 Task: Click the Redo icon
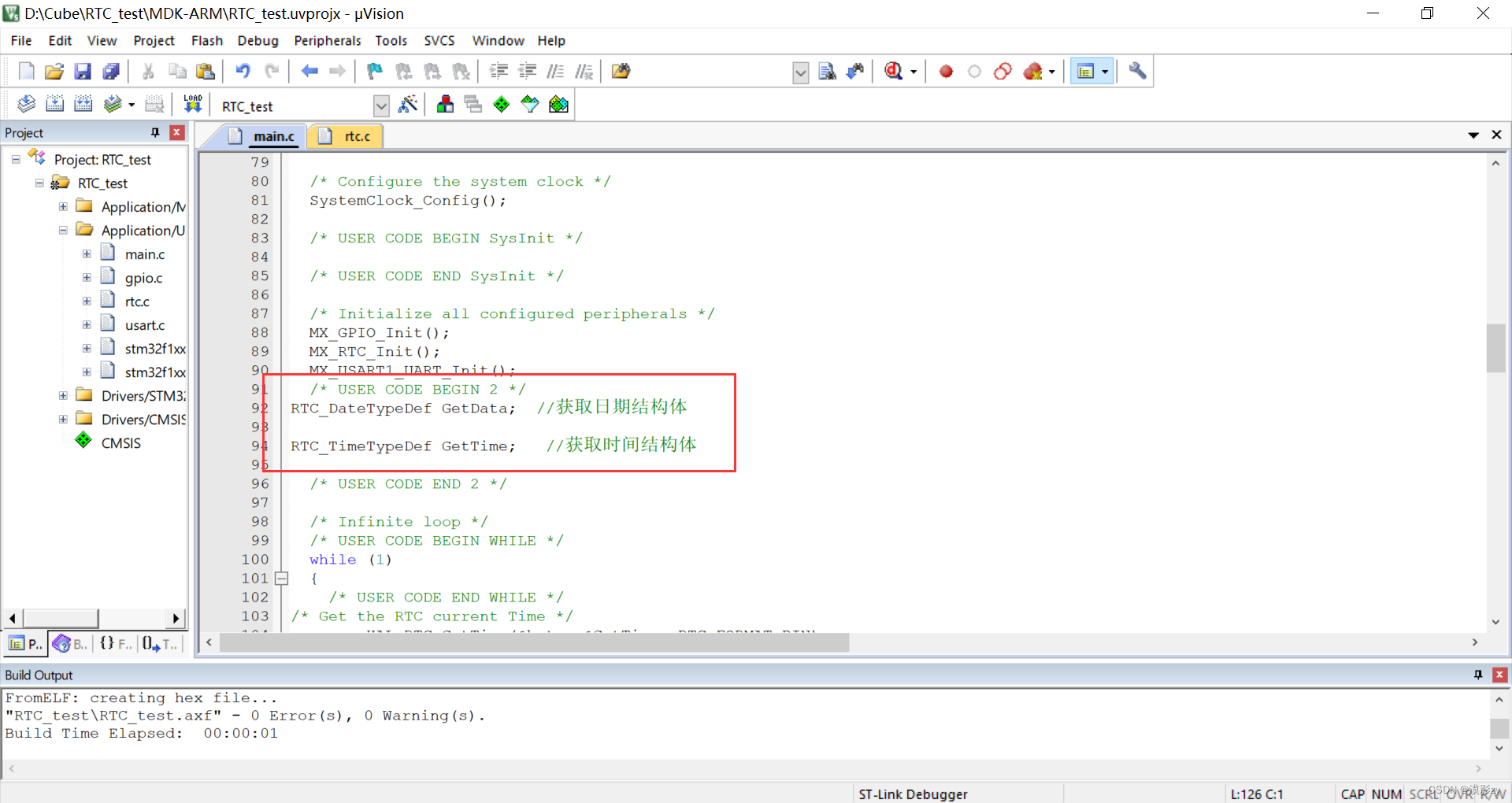pyautogui.click(x=272, y=72)
